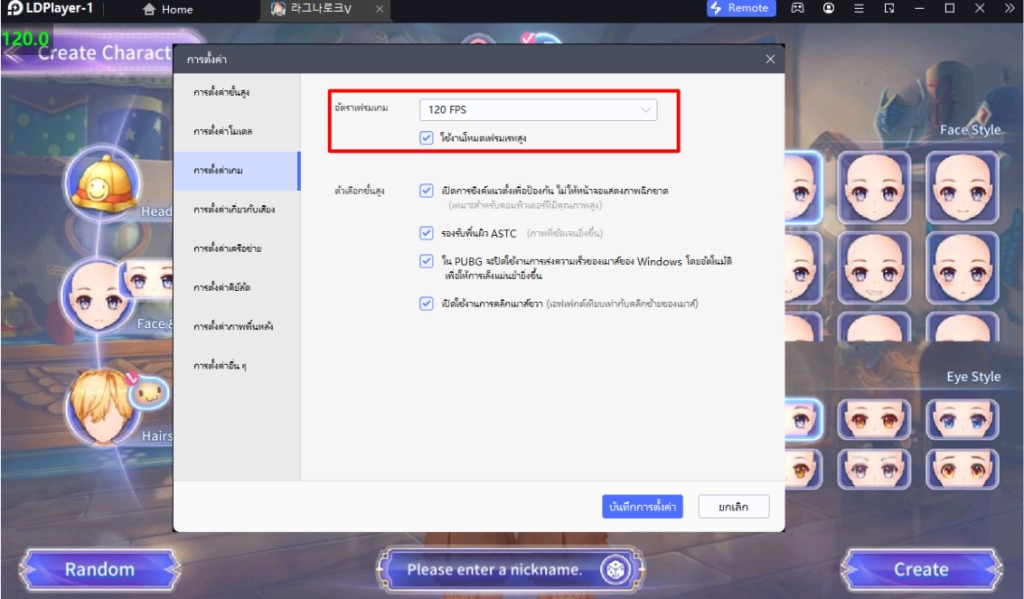Close the 라그나로크v tab with its X
Screen dimensions: 1024x599
379,9
